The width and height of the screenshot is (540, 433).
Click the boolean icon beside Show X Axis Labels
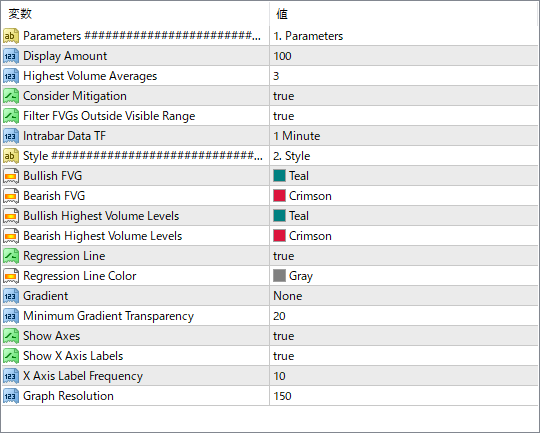[x=11, y=356]
